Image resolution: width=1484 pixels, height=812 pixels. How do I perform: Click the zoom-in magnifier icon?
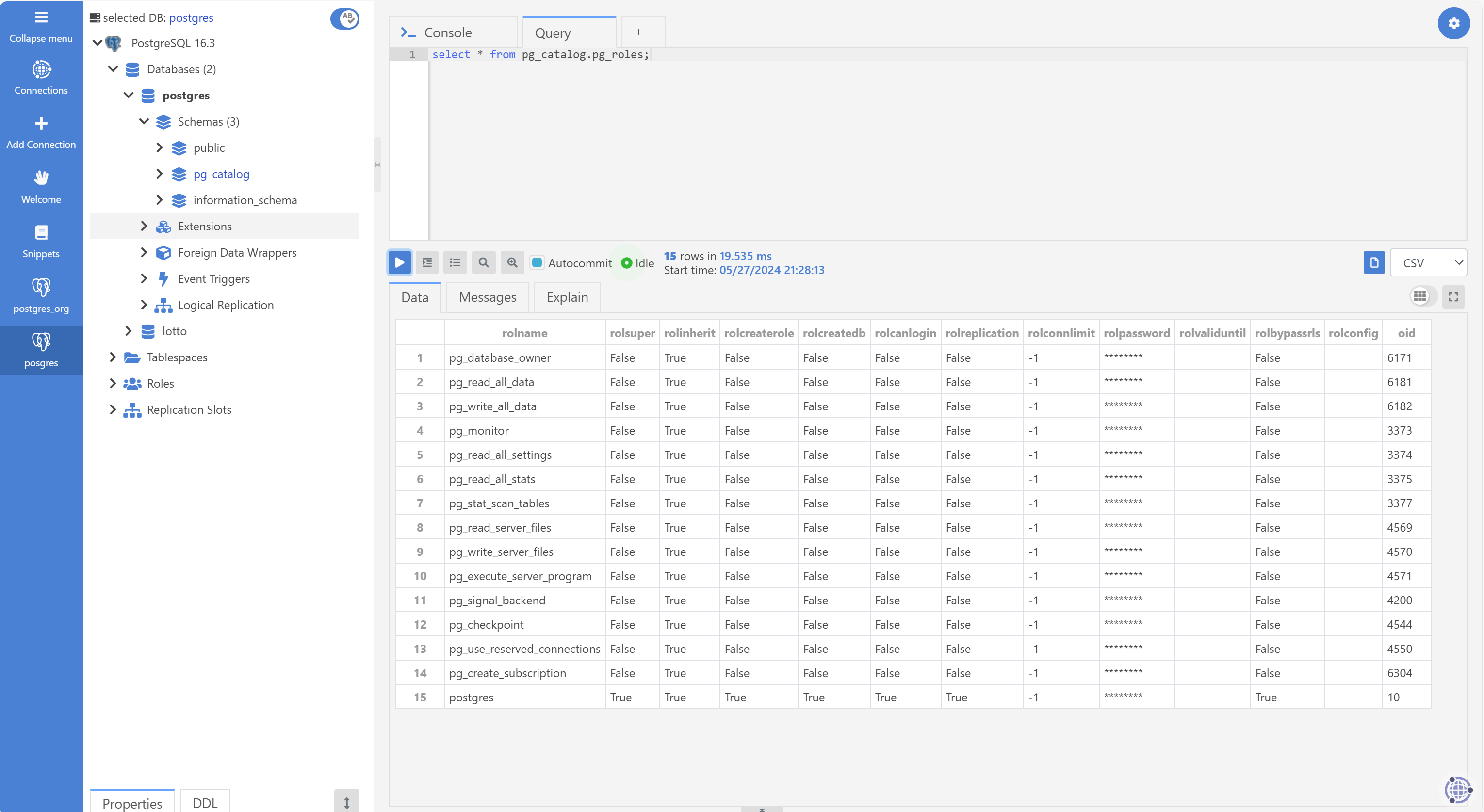click(512, 263)
